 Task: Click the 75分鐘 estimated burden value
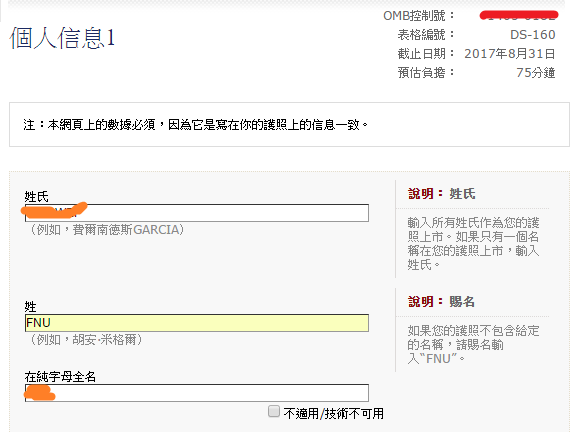535,73
